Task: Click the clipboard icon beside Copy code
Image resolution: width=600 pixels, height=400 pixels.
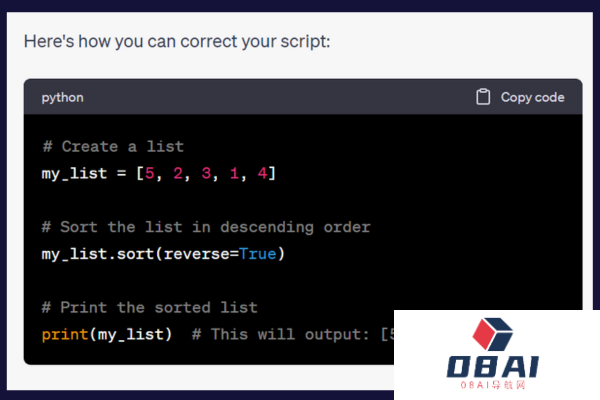Action: (483, 97)
